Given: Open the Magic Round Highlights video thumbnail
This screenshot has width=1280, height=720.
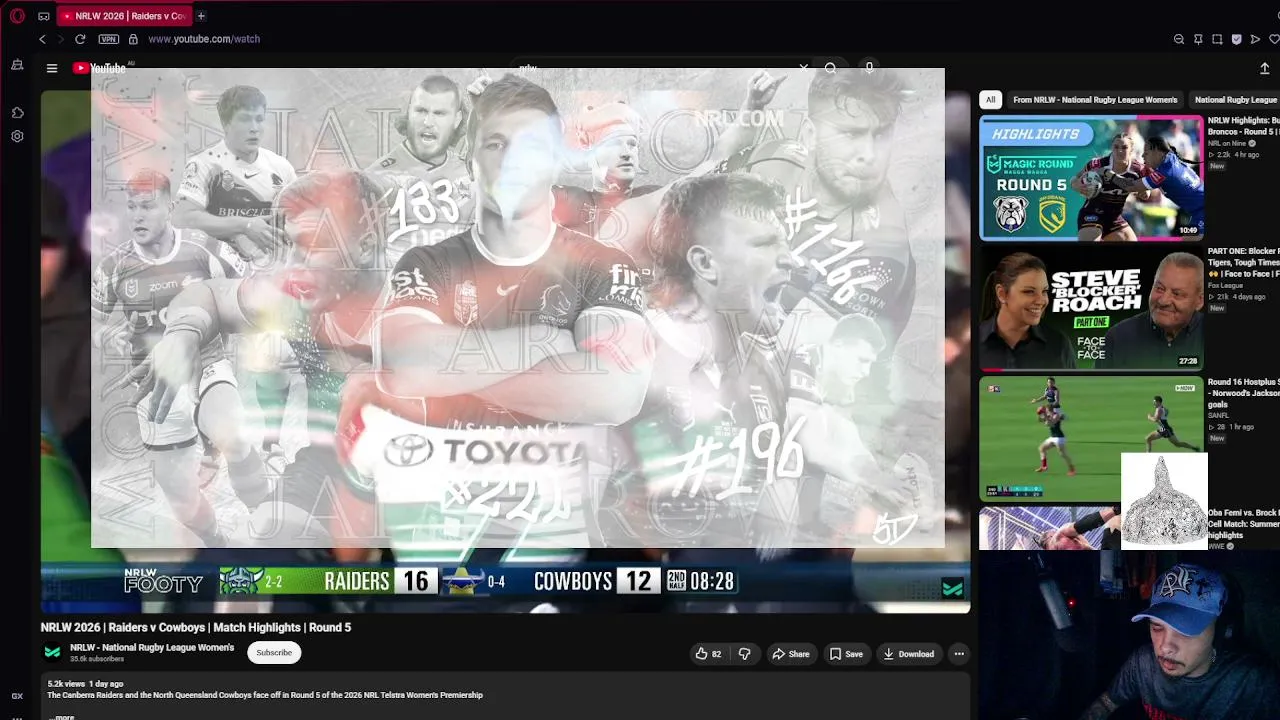Looking at the screenshot, I should 1091,178.
